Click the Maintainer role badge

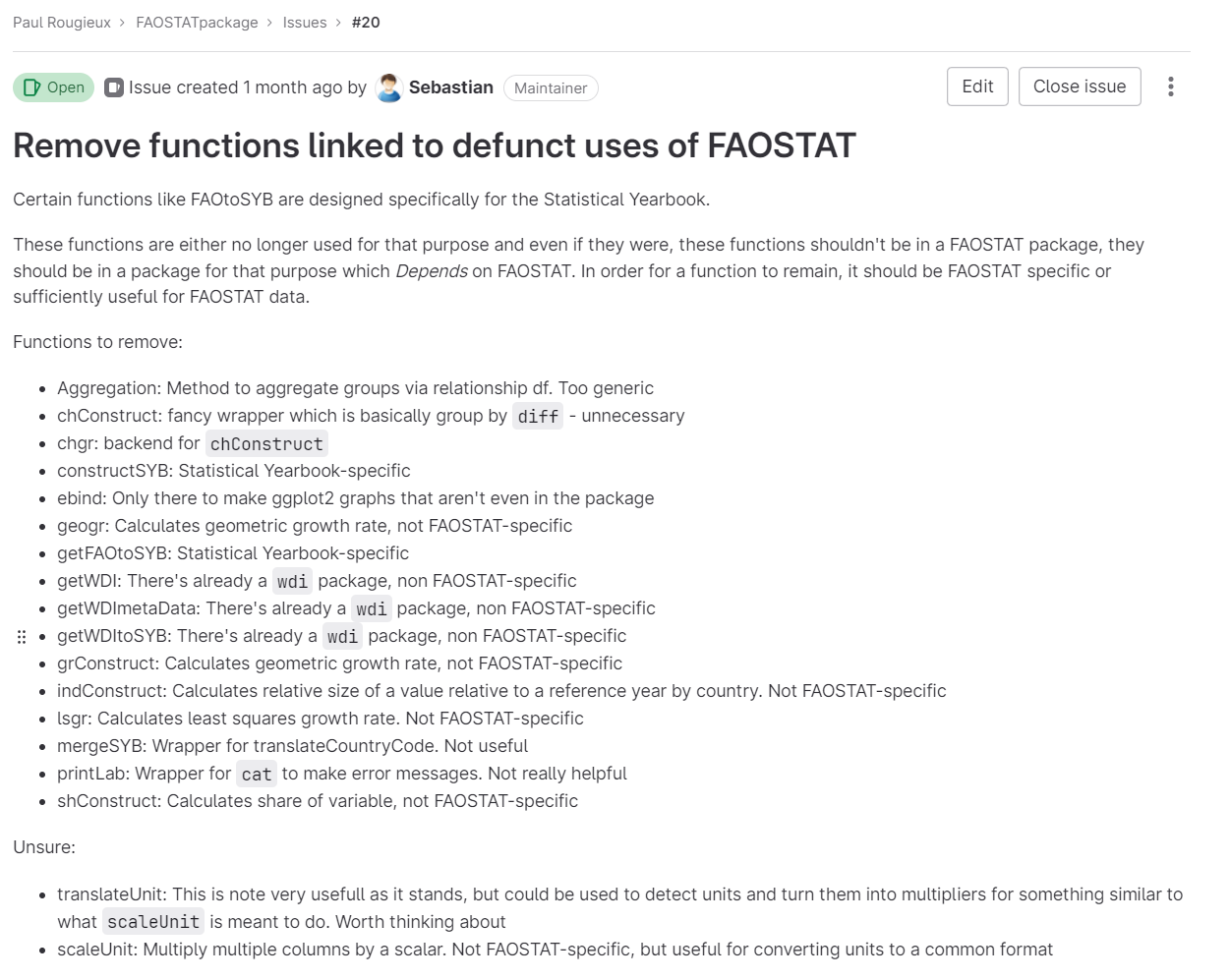point(551,88)
